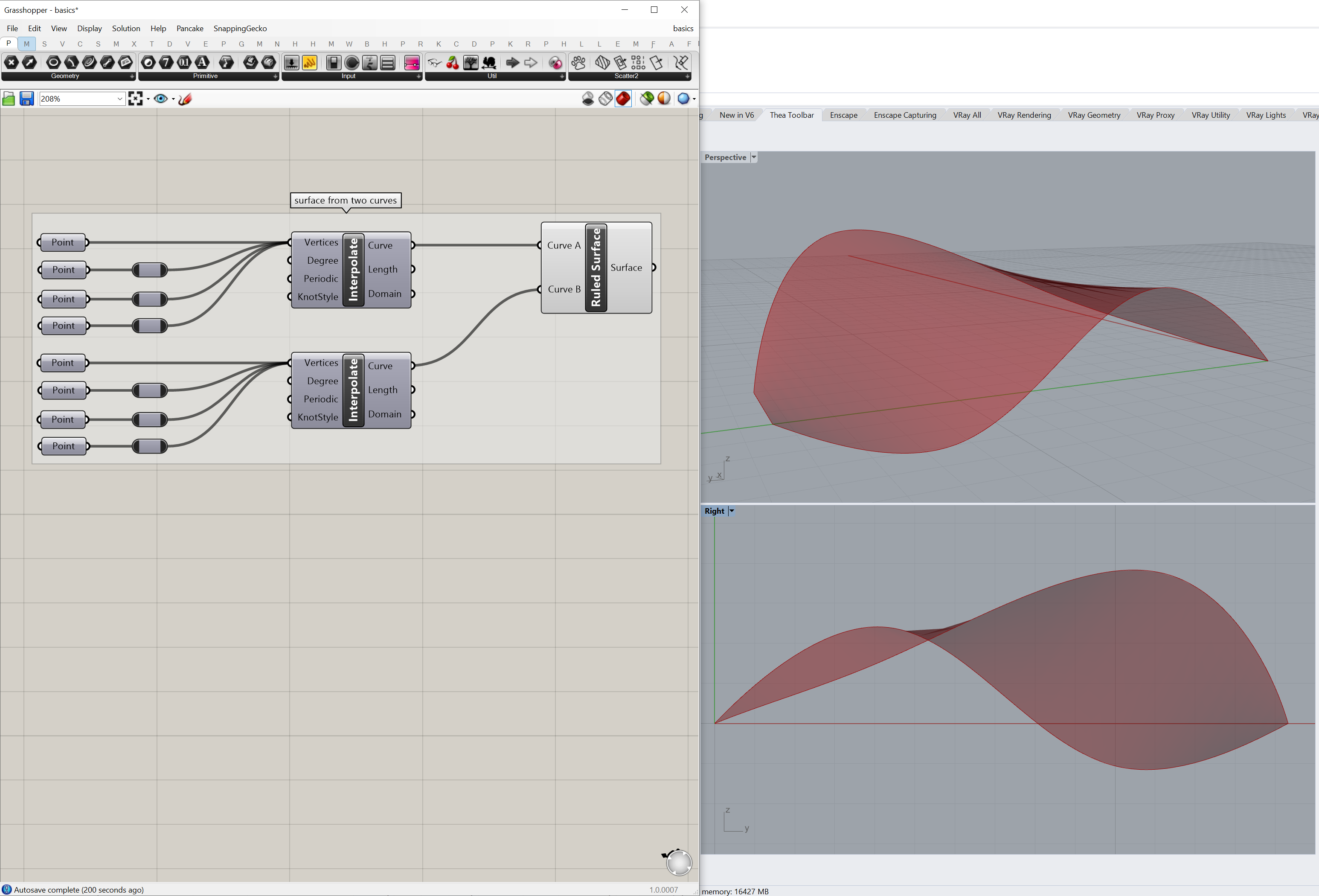
Task: Drag the zoom percentage input field
Action: coord(80,98)
